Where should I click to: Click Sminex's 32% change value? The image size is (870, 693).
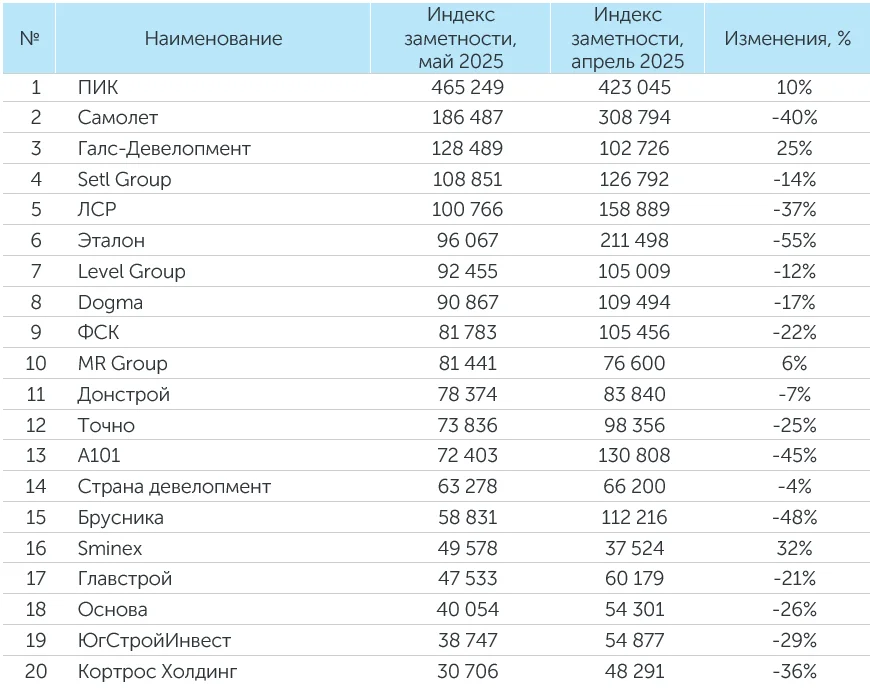794,549
